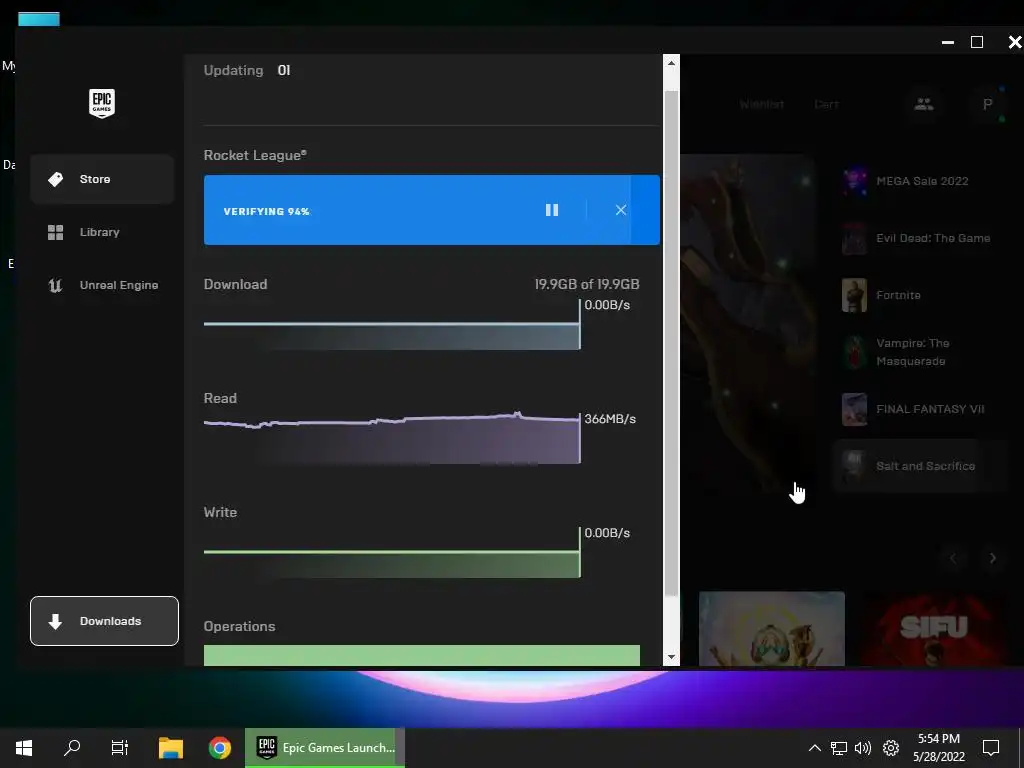Open the settings gear tray icon
1024x768 pixels.
pos(891,748)
